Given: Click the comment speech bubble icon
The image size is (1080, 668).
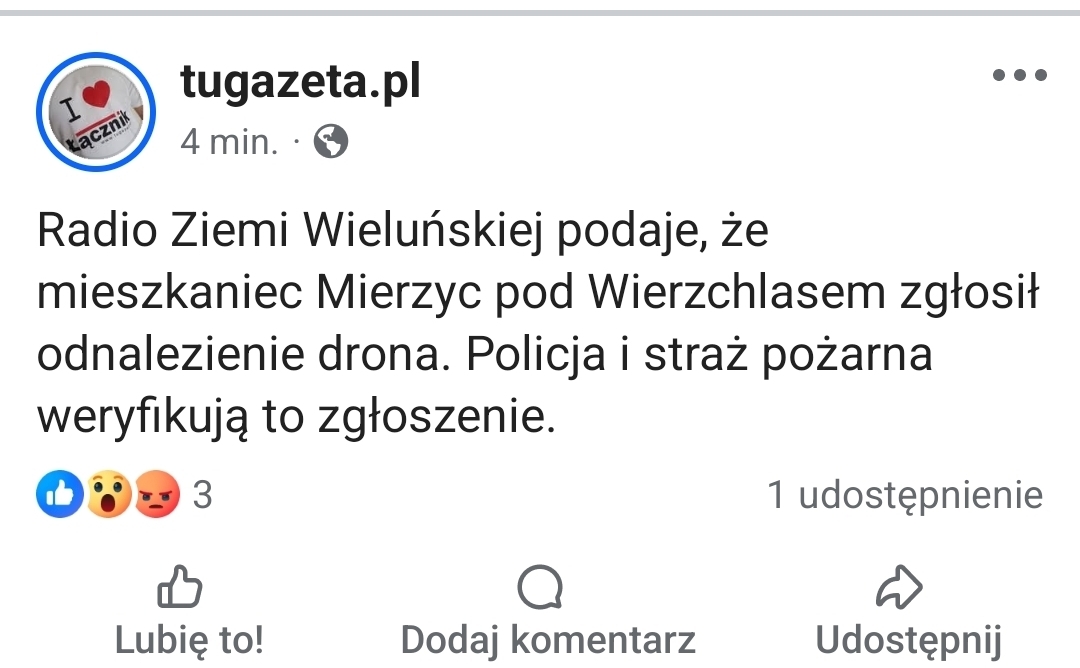Looking at the screenshot, I should pyautogui.click(x=540, y=588).
